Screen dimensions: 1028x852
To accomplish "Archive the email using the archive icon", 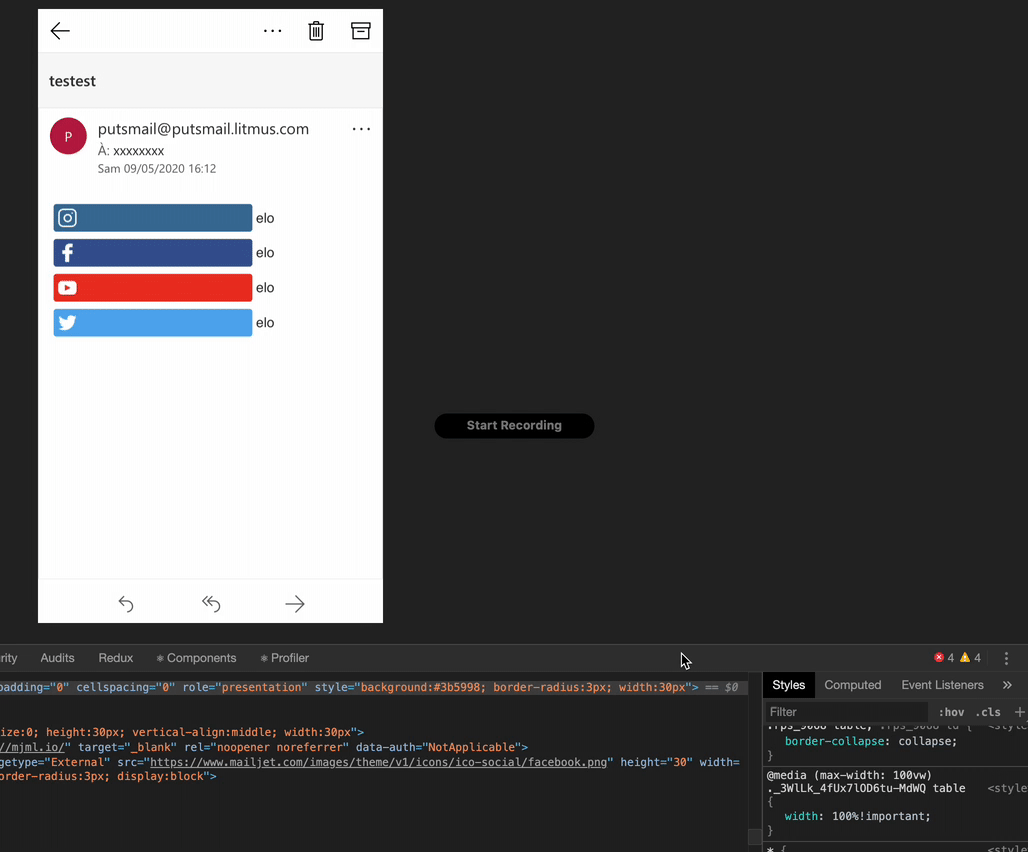I will point(361,31).
